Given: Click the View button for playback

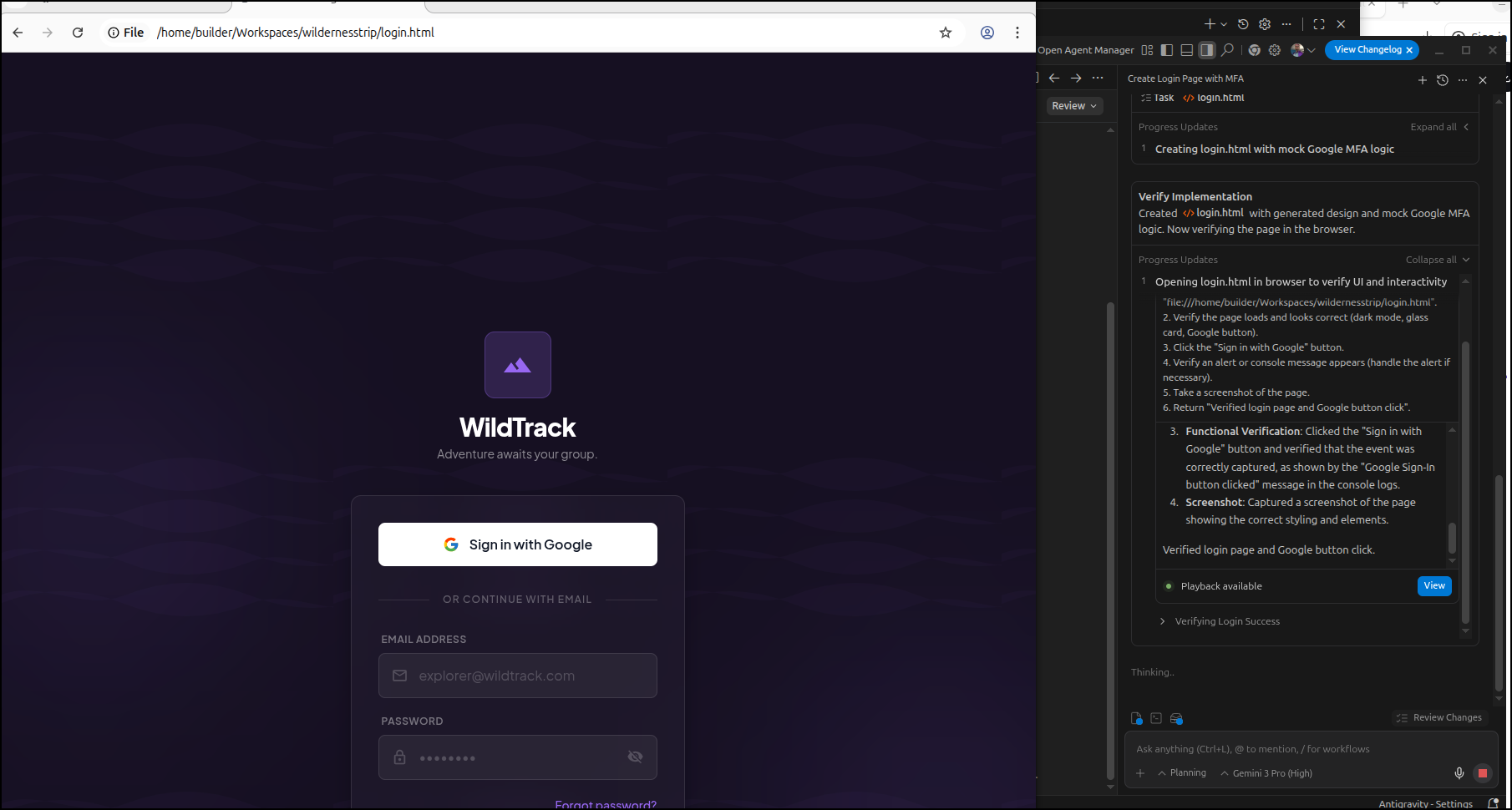Looking at the screenshot, I should [x=1433, y=586].
